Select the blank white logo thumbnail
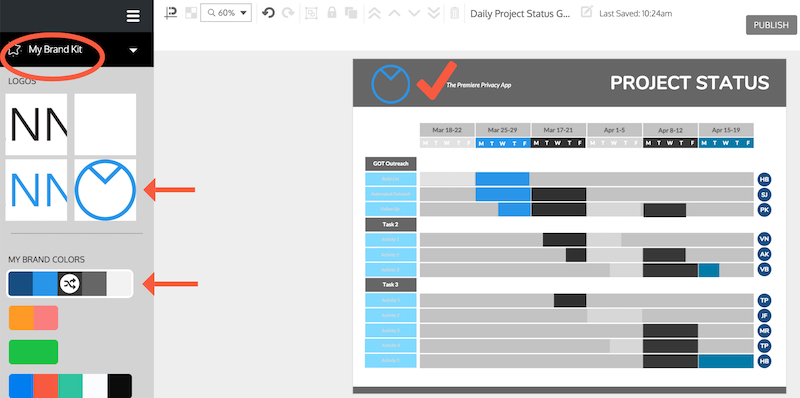Viewport: 800px width, 398px height. click(x=105, y=124)
